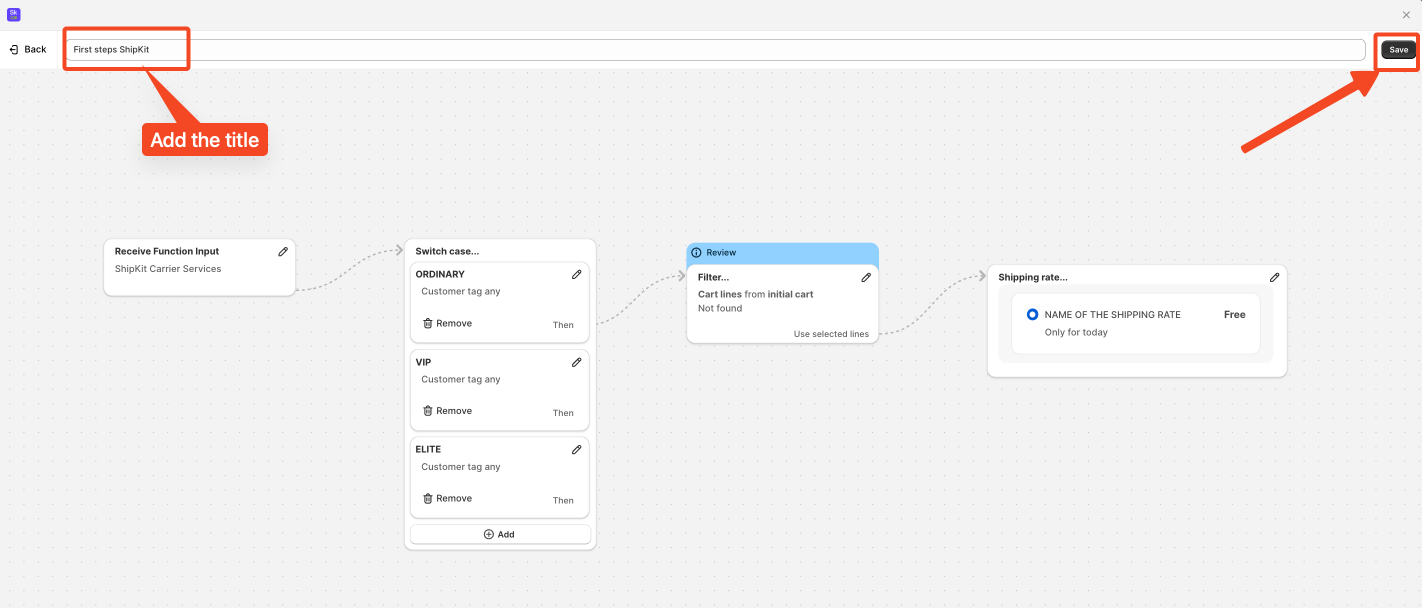The image size is (1422, 608).
Task: Edit the Shipping rate node
Action: pyautogui.click(x=1274, y=277)
